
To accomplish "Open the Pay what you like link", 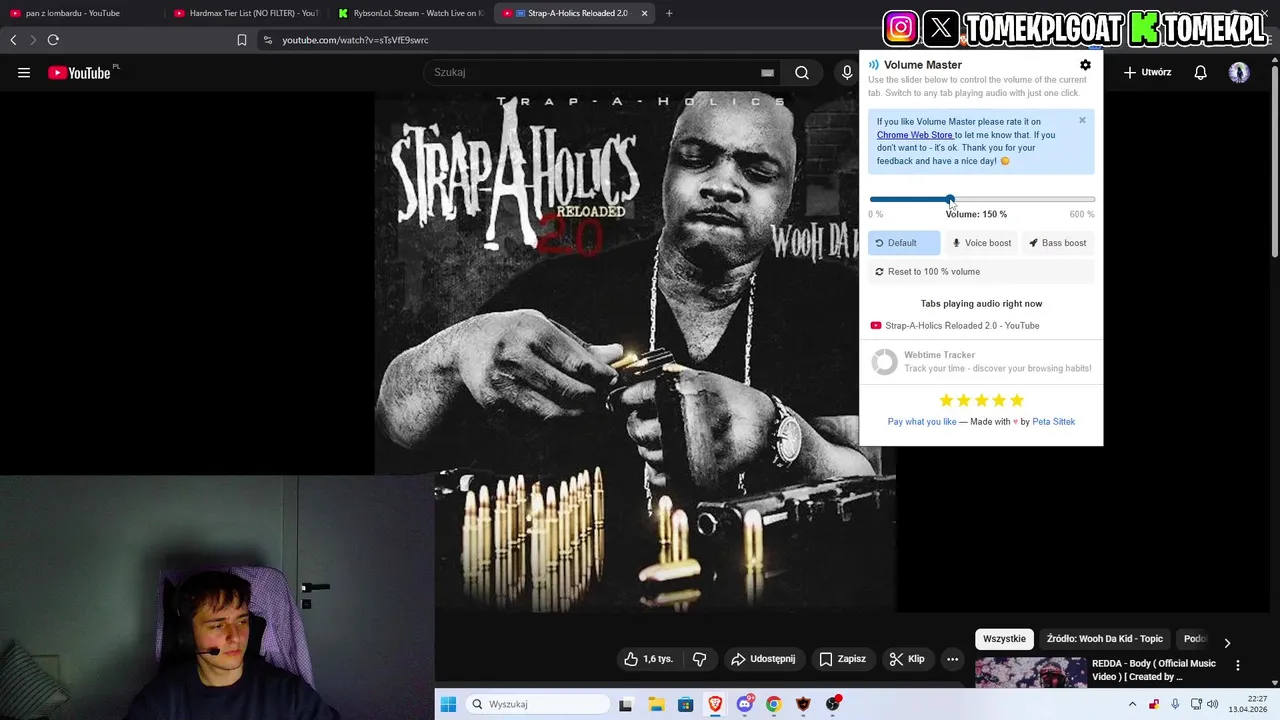I will [922, 422].
